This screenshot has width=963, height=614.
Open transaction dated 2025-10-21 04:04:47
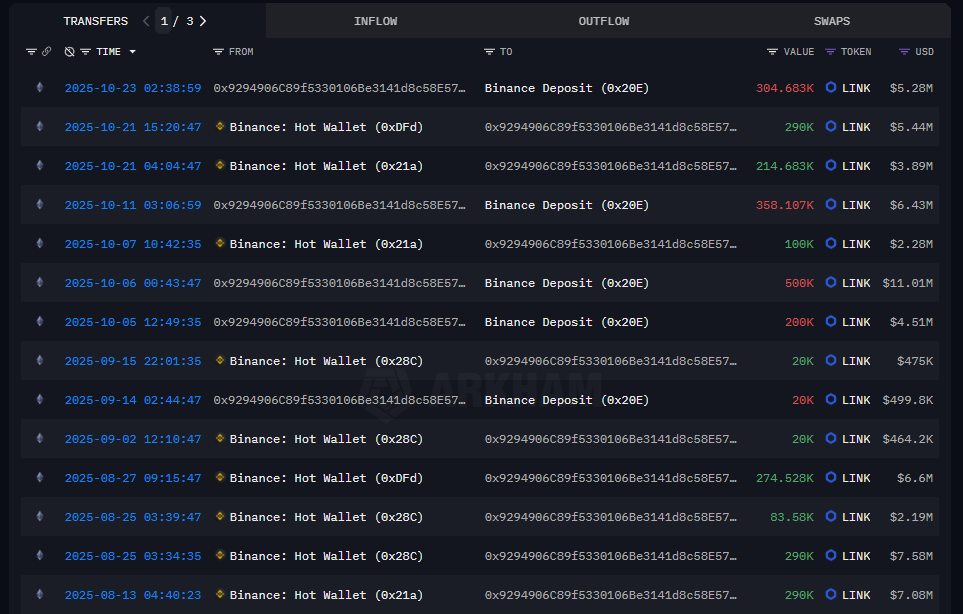(x=133, y=166)
